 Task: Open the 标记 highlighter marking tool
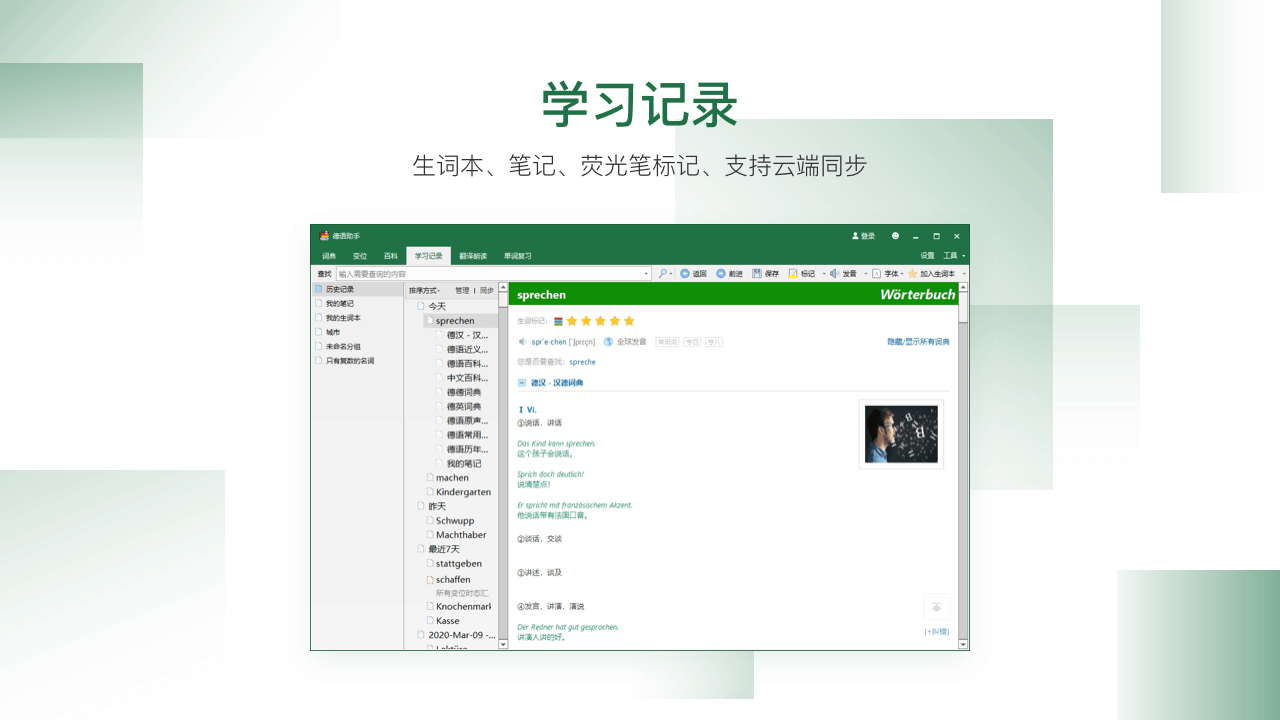point(792,273)
